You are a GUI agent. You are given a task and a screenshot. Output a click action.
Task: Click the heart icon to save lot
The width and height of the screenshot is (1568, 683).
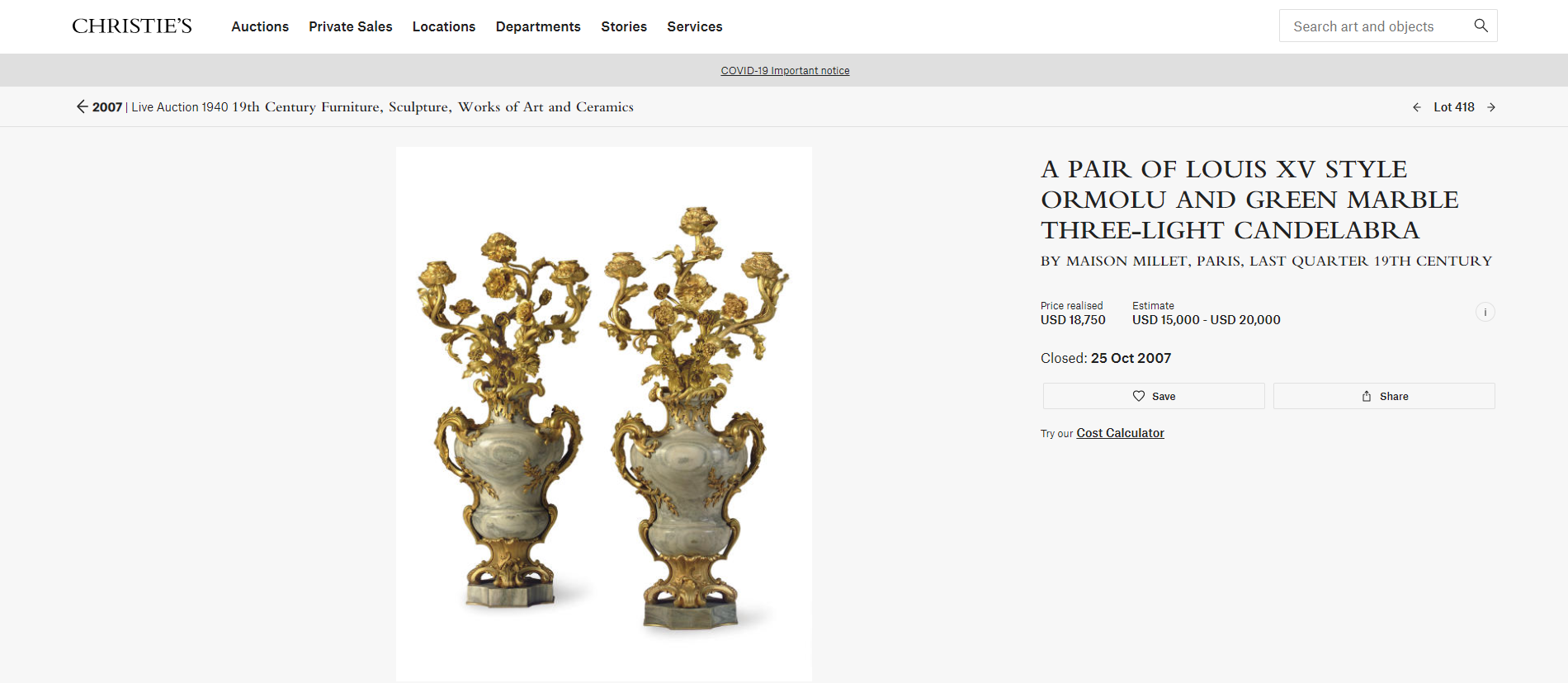point(1139,396)
